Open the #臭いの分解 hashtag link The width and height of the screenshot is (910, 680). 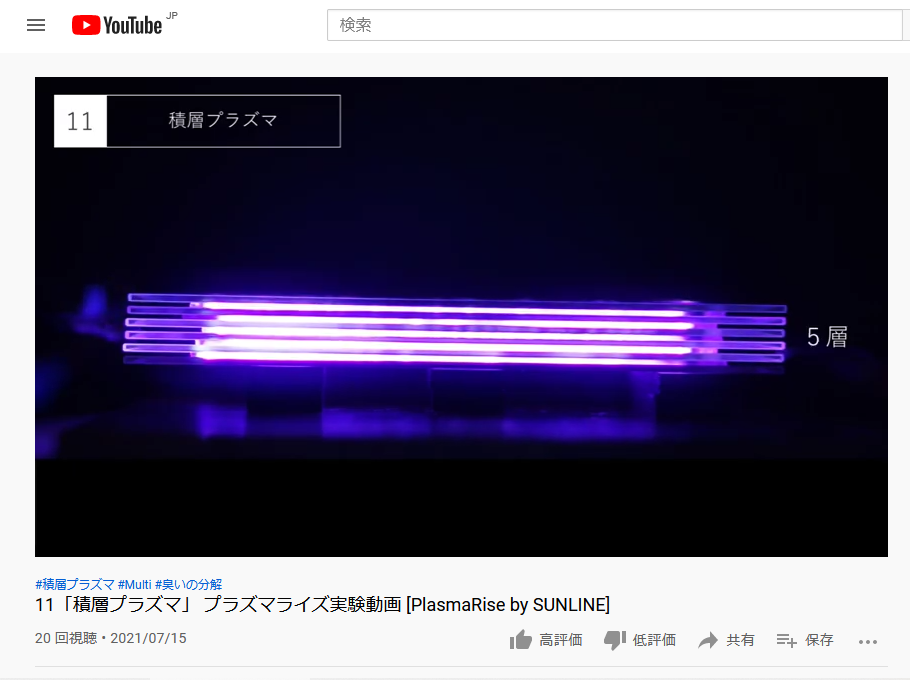pos(189,584)
